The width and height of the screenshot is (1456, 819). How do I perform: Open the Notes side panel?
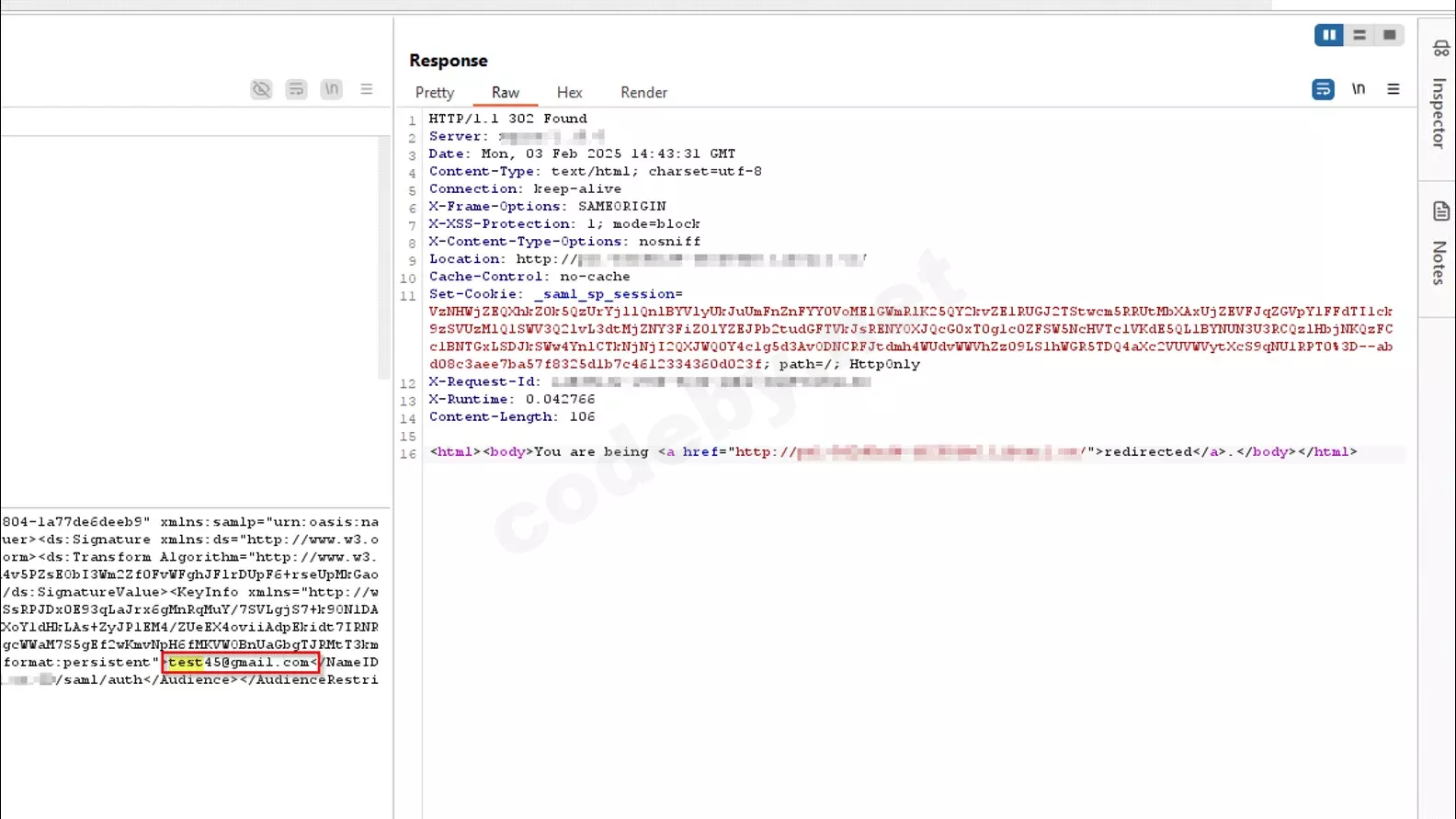pyautogui.click(x=1439, y=263)
